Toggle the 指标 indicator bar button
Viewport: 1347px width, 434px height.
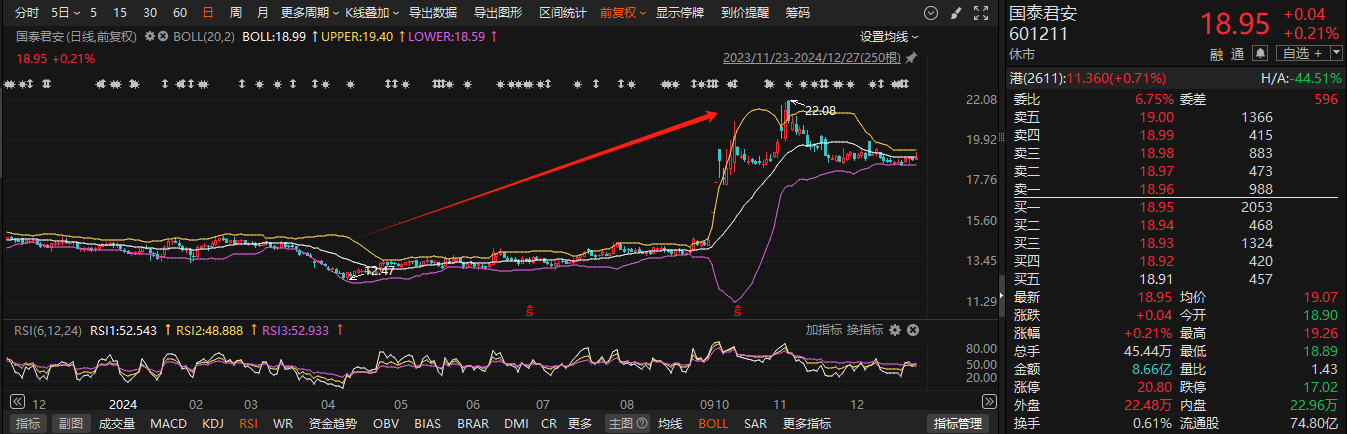point(29,423)
